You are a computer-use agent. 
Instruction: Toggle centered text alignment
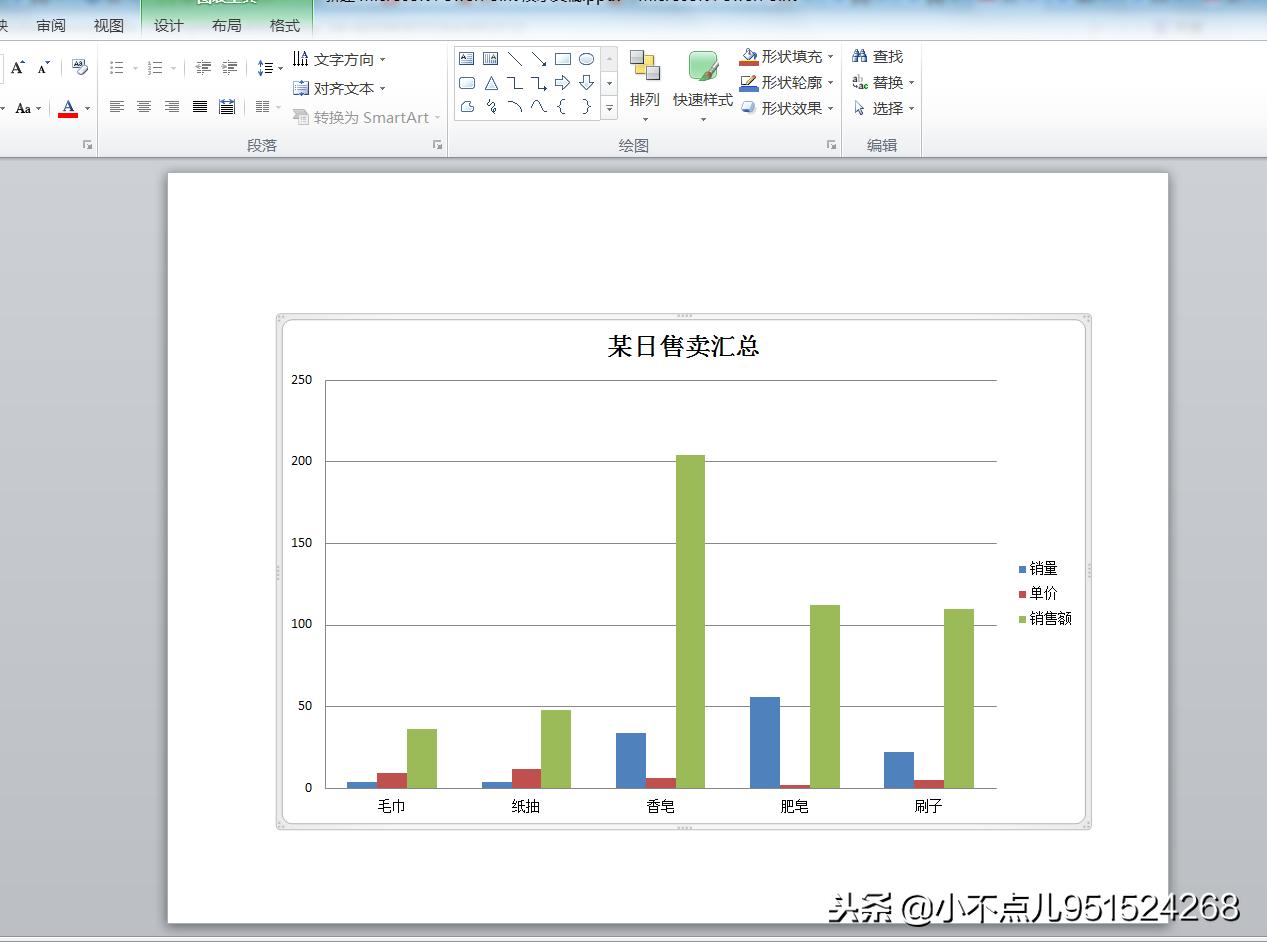[144, 107]
